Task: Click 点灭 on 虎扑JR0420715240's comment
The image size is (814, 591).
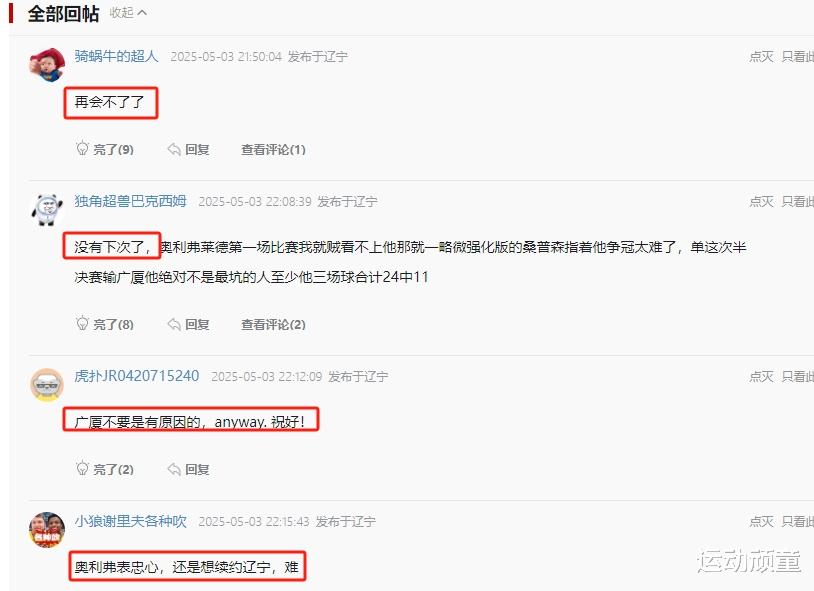Action: pos(761,377)
